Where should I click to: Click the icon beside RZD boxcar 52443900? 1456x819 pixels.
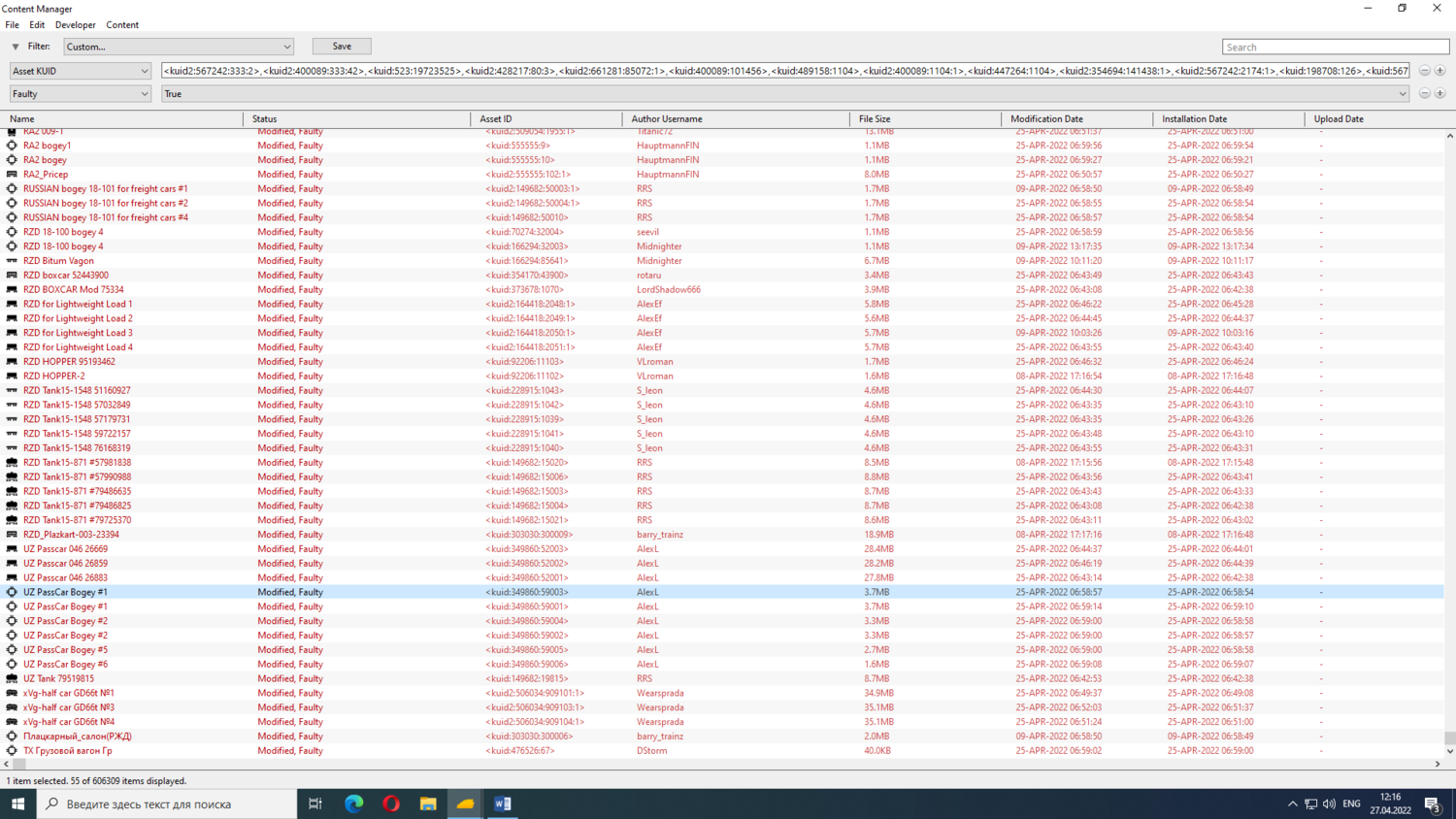coord(12,276)
